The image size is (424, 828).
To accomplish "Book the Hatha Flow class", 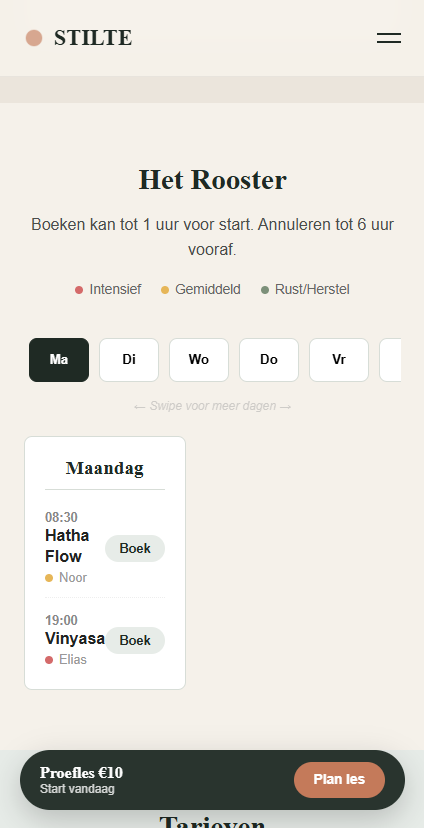I will [x=135, y=548].
